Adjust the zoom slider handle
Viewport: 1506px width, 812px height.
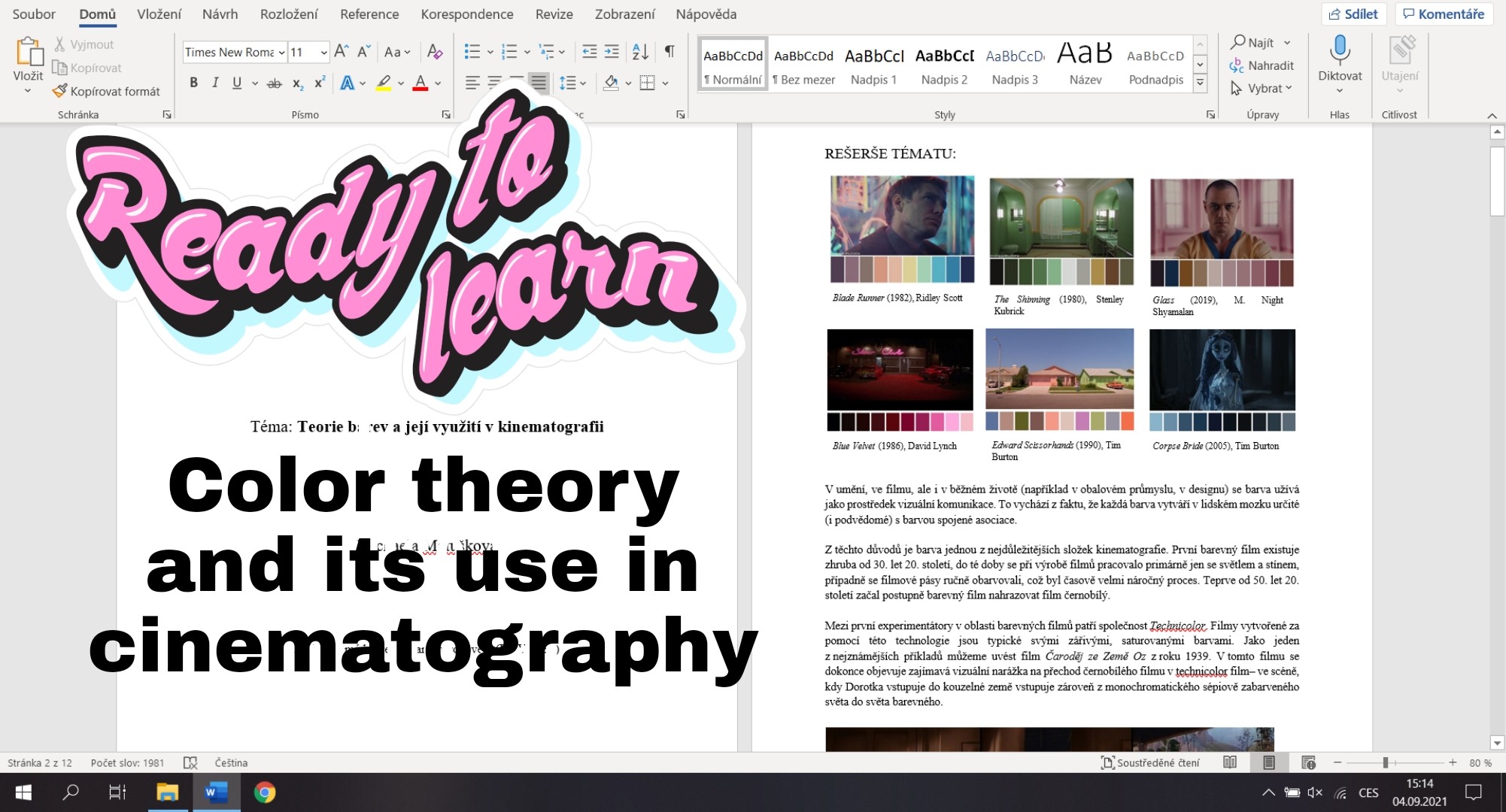(1385, 762)
